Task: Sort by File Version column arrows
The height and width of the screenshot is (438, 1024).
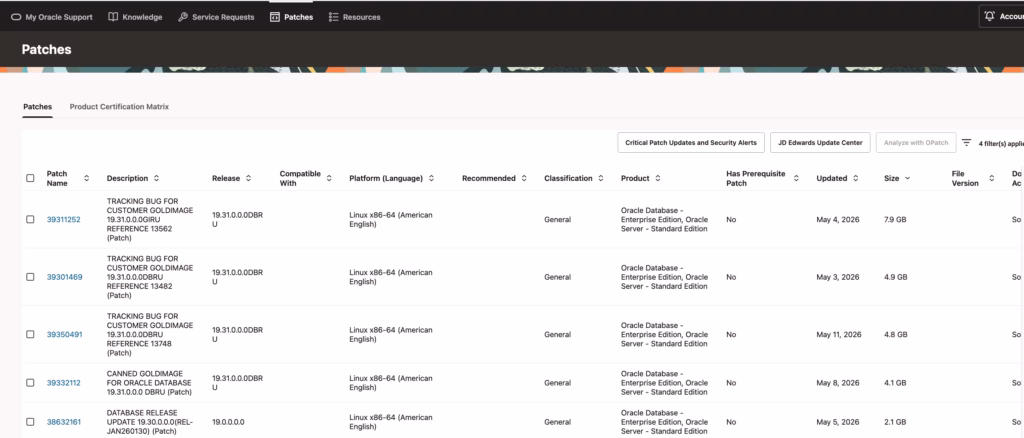Action: (991, 178)
